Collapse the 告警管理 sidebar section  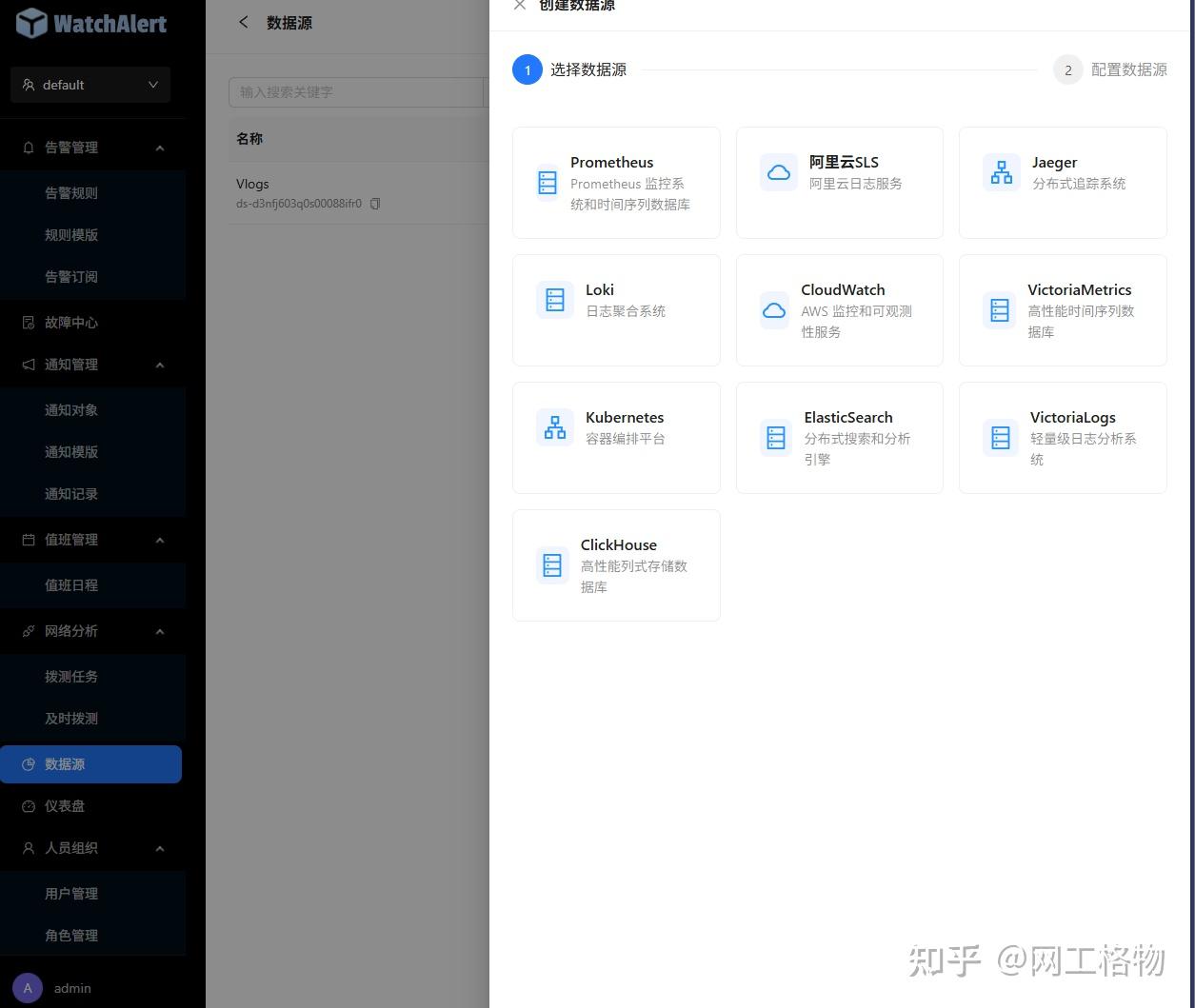click(x=159, y=147)
